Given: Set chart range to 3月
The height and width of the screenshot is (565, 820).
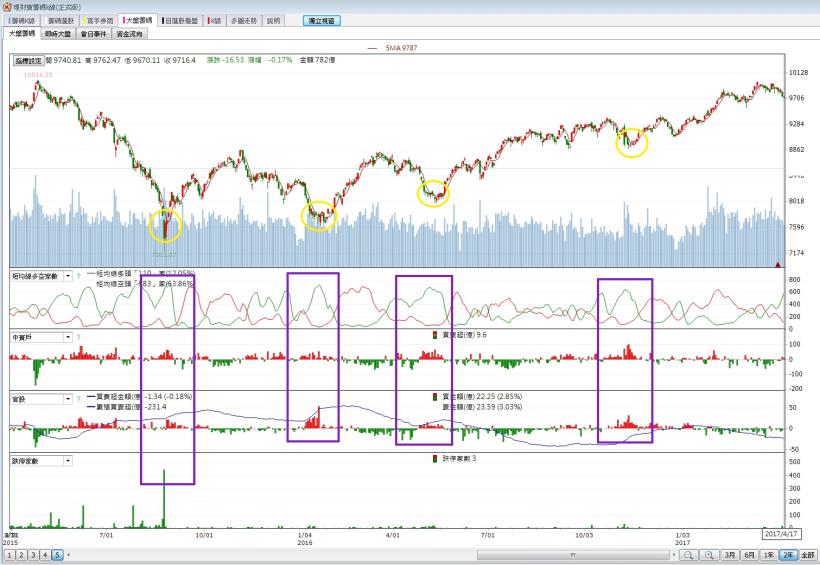Looking at the screenshot, I should pos(731,555).
